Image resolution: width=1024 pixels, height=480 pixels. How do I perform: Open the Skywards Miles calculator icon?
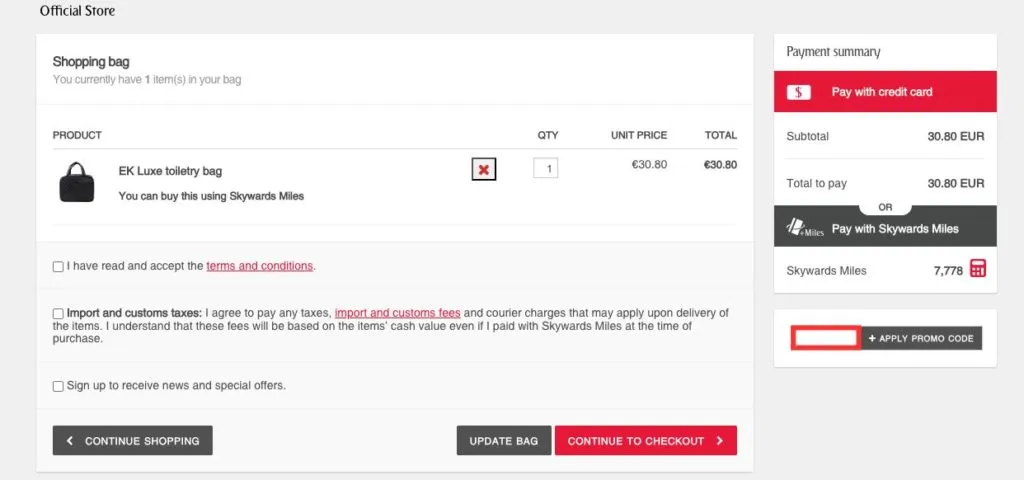point(978,269)
